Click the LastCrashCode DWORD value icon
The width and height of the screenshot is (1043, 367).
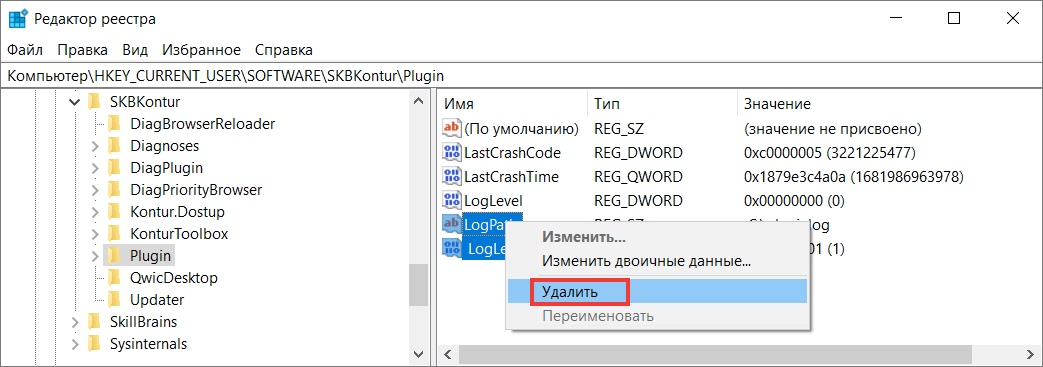click(x=452, y=153)
